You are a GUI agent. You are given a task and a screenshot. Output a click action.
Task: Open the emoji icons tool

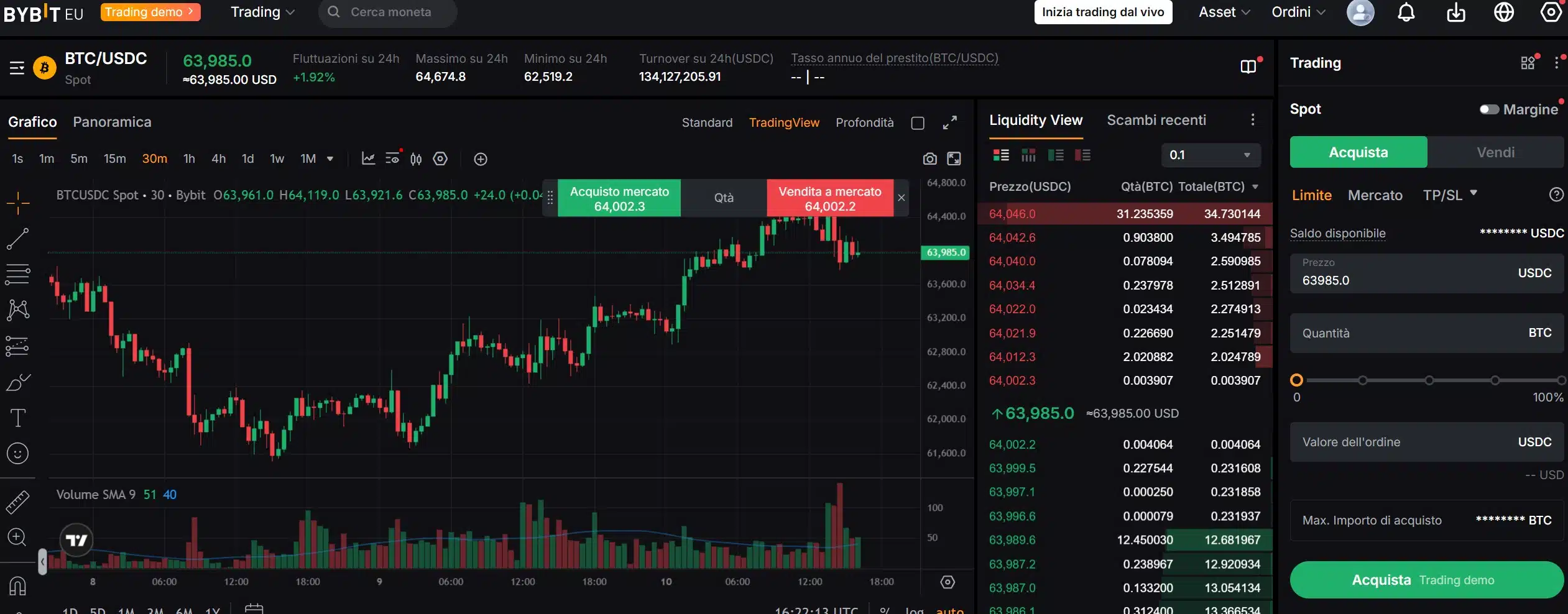pos(17,454)
